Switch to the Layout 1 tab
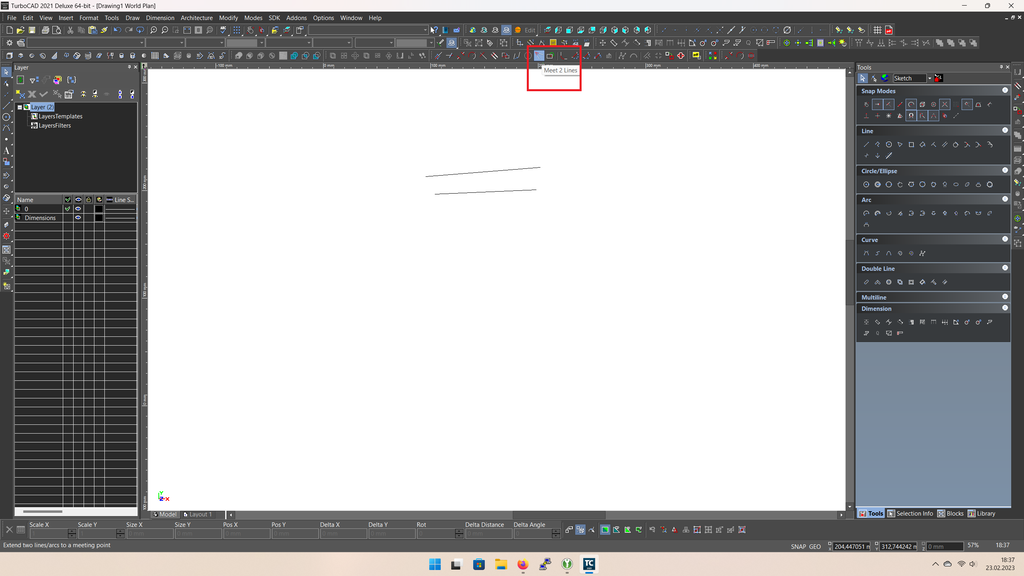This screenshot has height=576, width=1024. click(x=198, y=515)
